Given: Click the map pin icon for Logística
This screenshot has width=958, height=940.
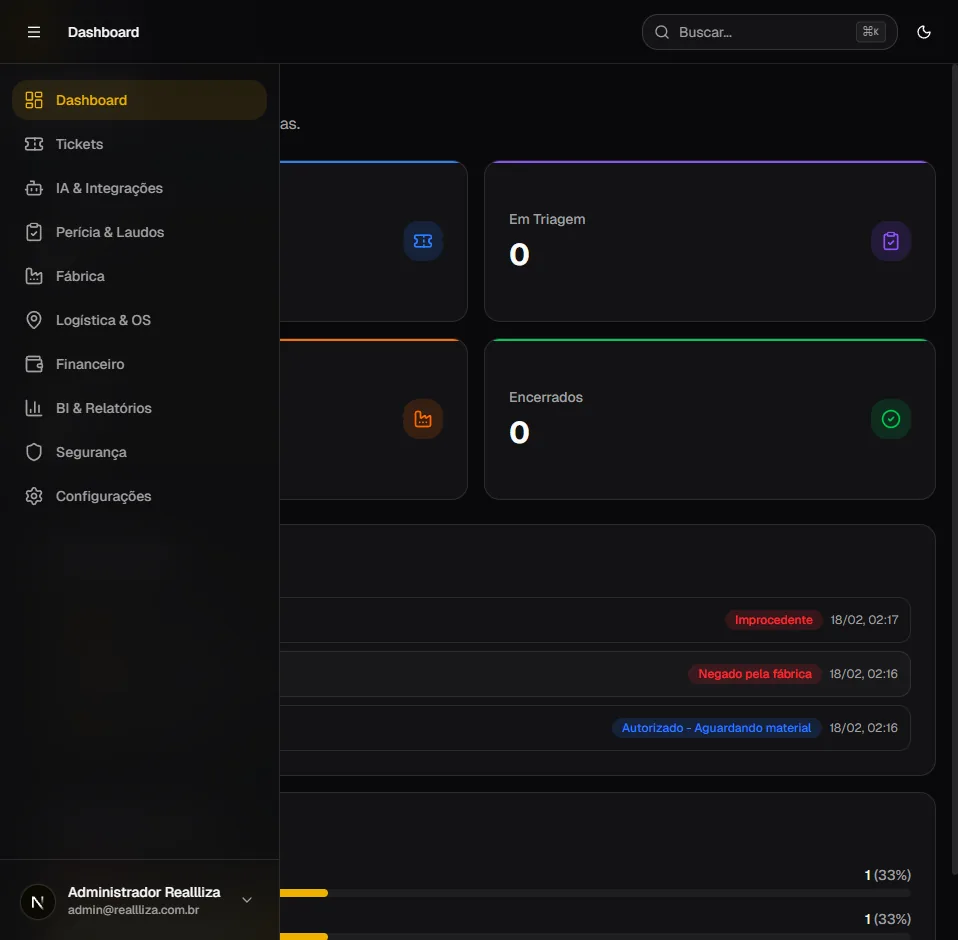Looking at the screenshot, I should (34, 320).
